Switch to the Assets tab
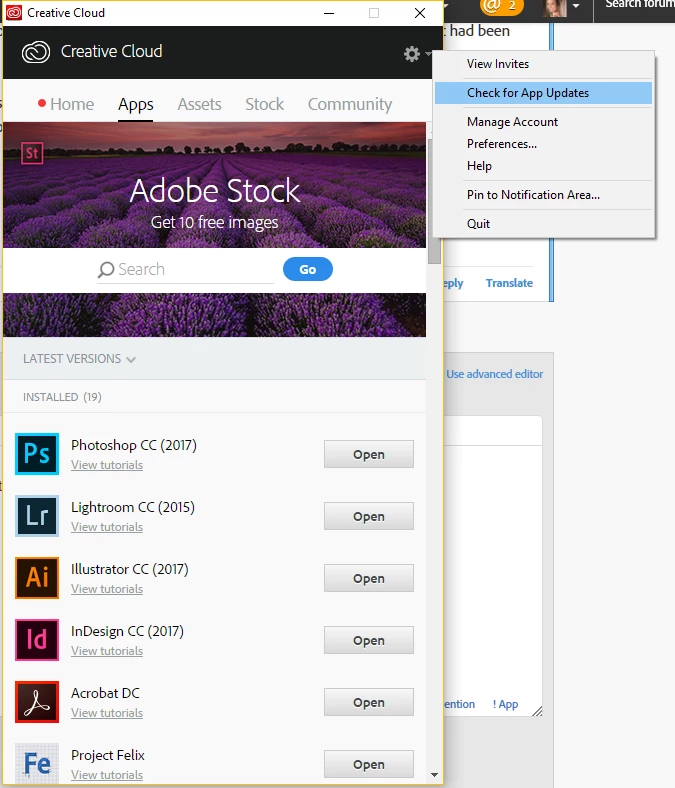 coord(200,104)
